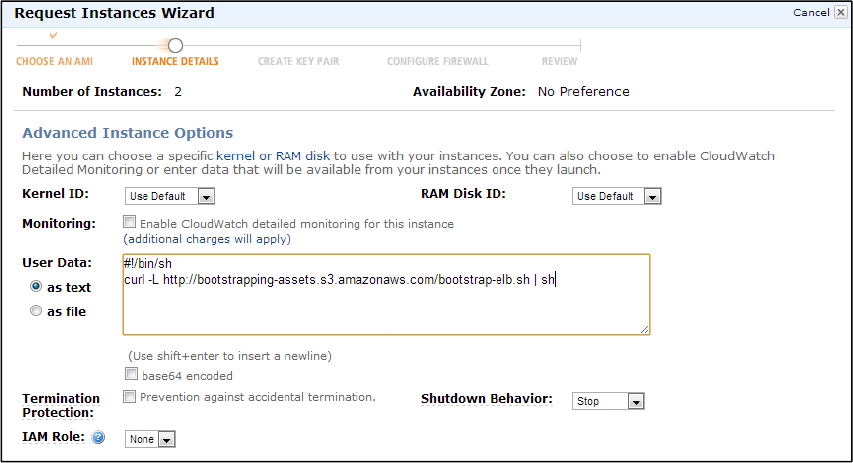Jump to the Configure Firewall step
The image size is (853, 463).
pyautogui.click(x=437, y=61)
